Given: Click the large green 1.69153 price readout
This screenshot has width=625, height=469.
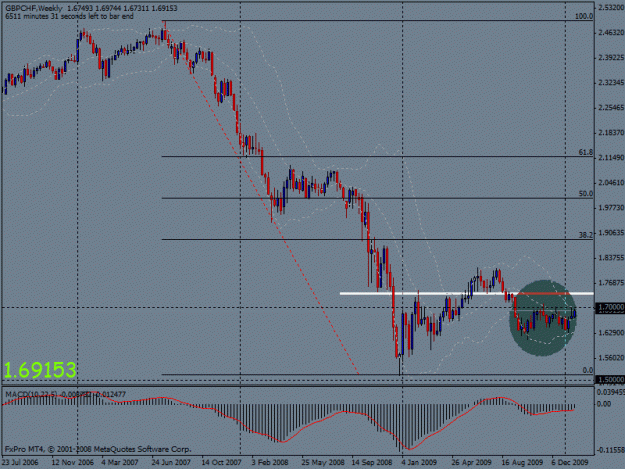Looking at the screenshot, I should tap(40, 370).
